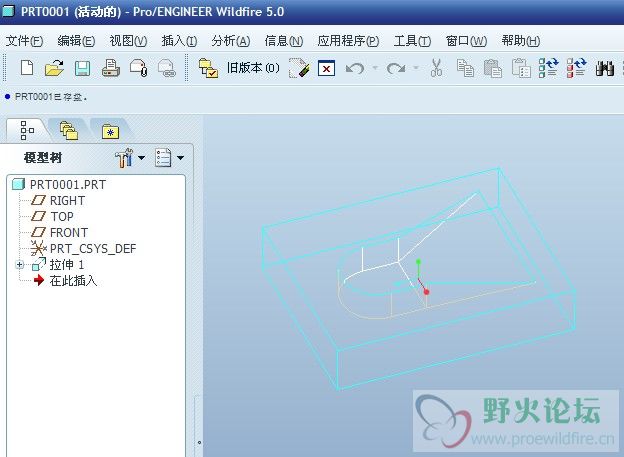Viewport: 624px width, 457px height.
Task: Switch to the folder browser navigator tab
Action: 68,131
